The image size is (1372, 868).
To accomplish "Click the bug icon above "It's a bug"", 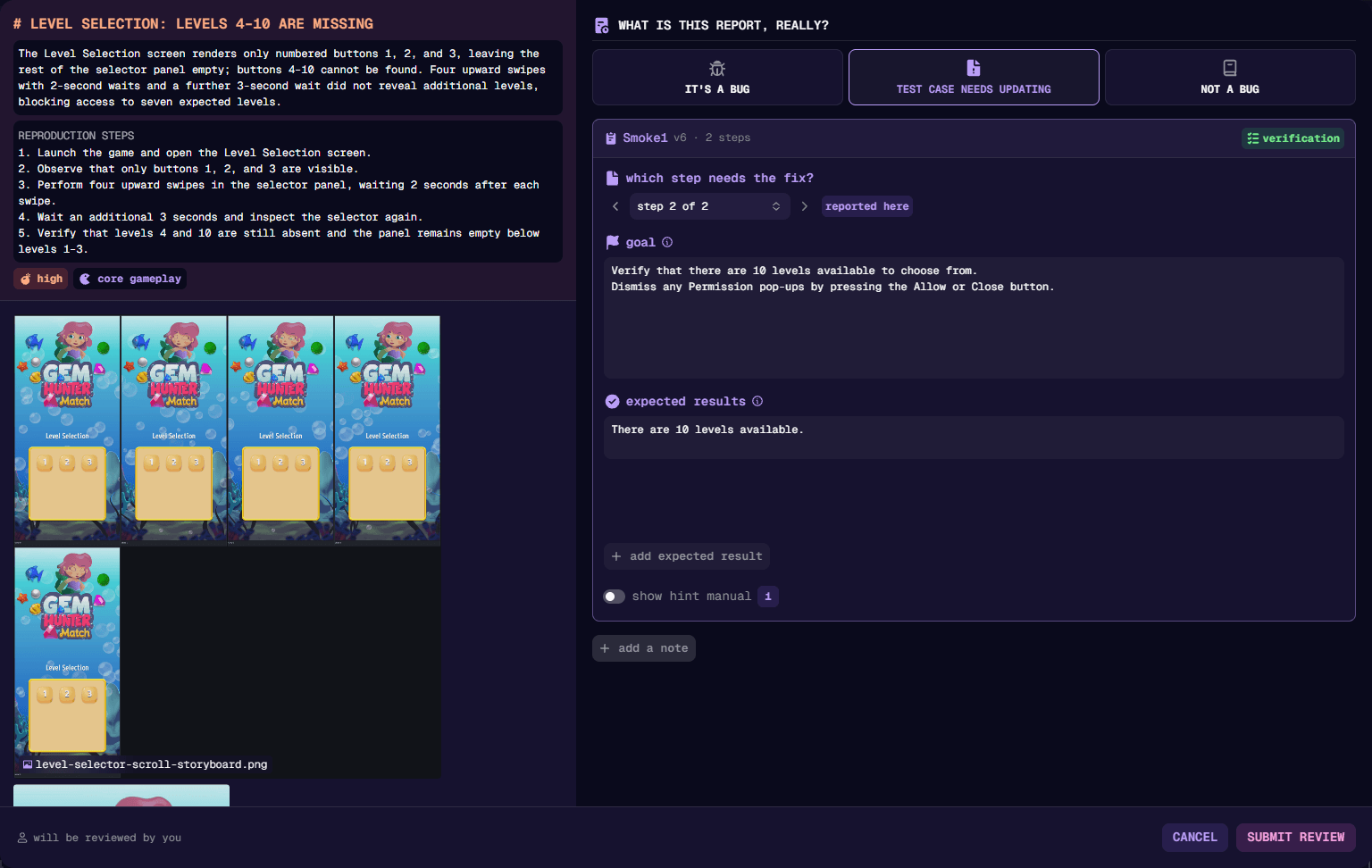I will pyautogui.click(x=717, y=69).
